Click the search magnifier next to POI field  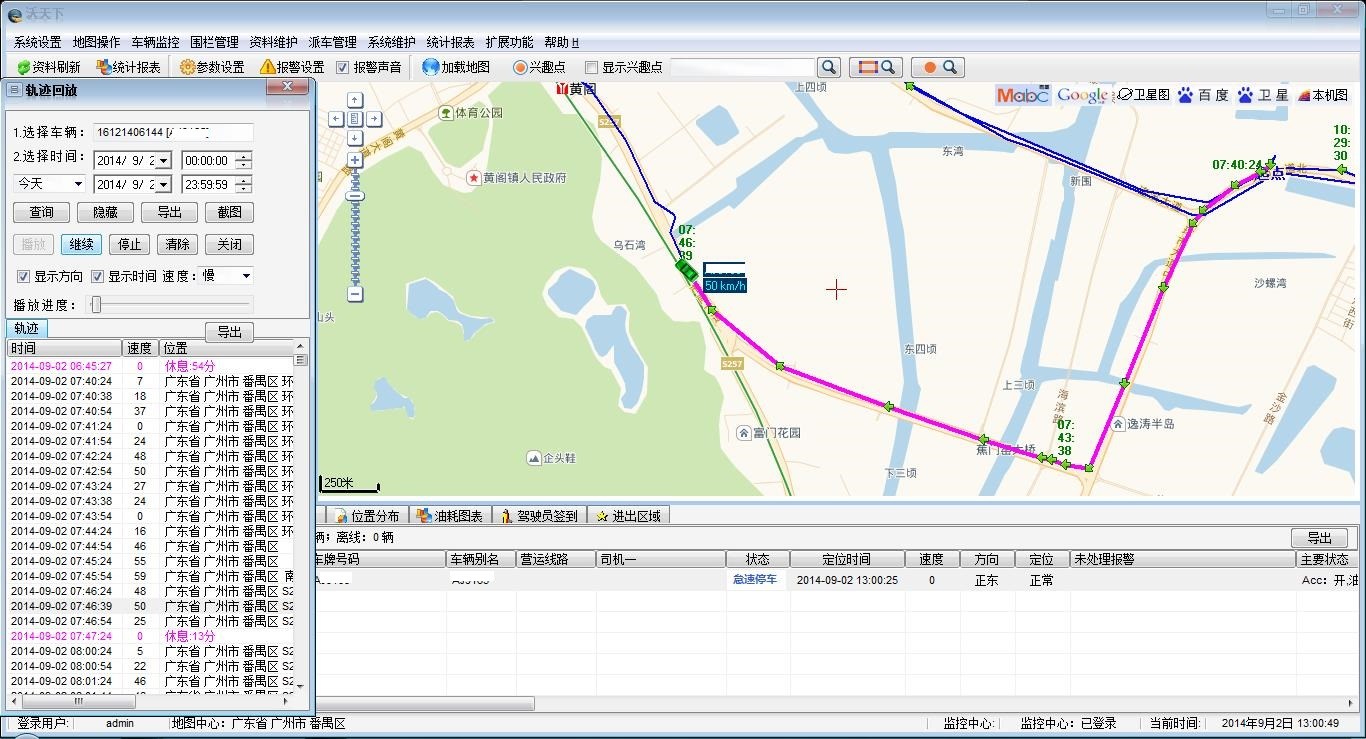[828, 67]
